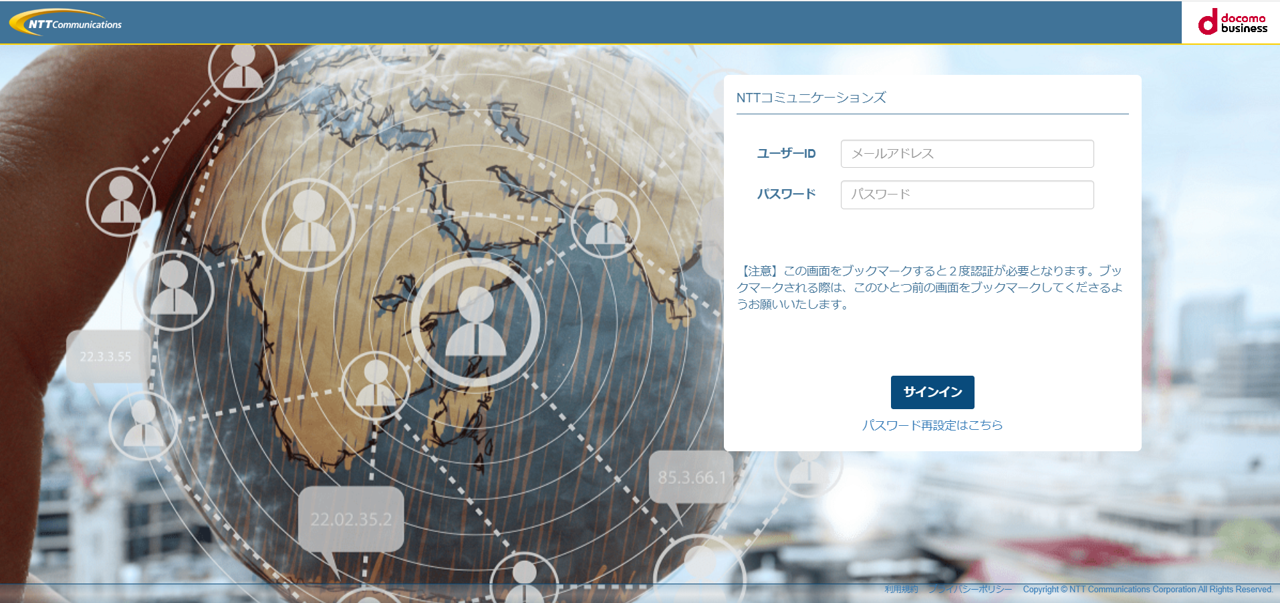Click the 22.3.3.55 speech bubble
The image size is (1280, 603).
(x=107, y=356)
